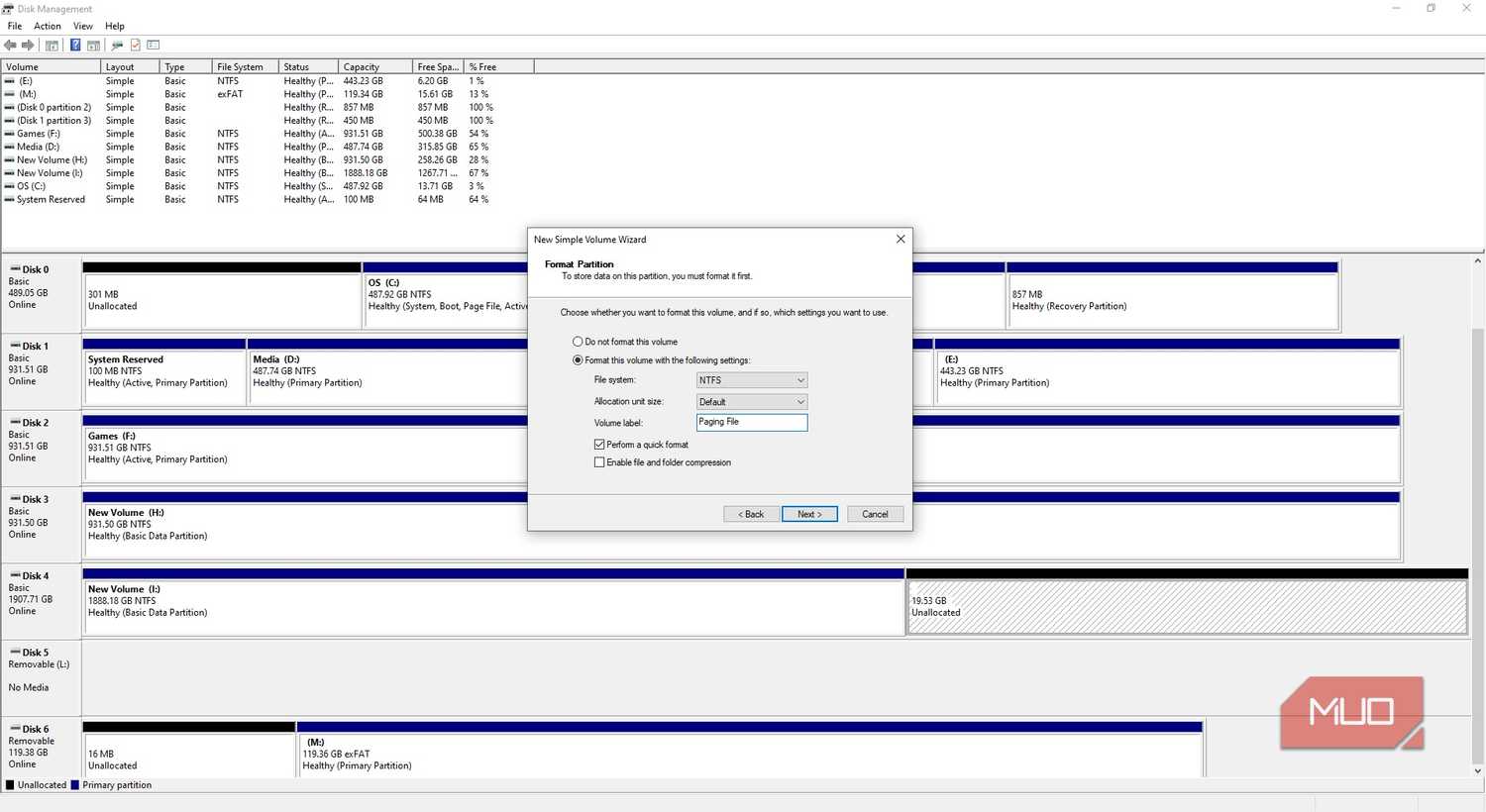Click the Back arrow toolbar icon
This screenshot has width=1486, height=812.
point(10,46)
